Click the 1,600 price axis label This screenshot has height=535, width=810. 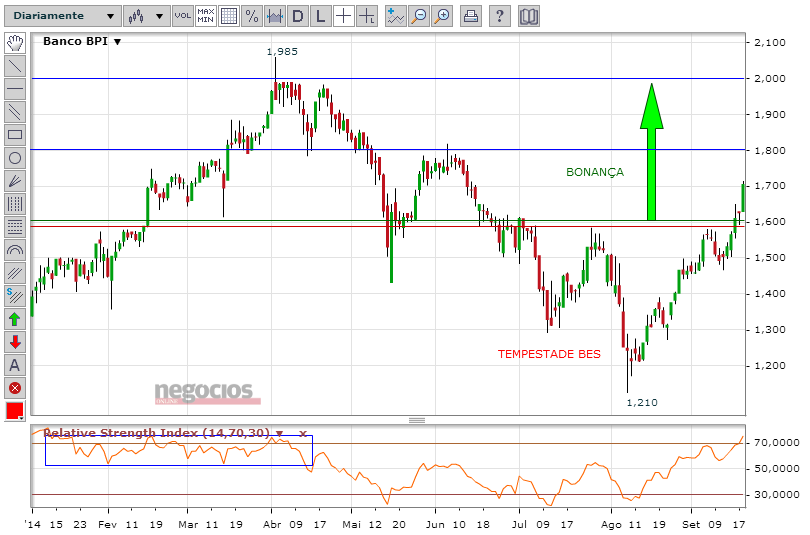pos(770,222)
